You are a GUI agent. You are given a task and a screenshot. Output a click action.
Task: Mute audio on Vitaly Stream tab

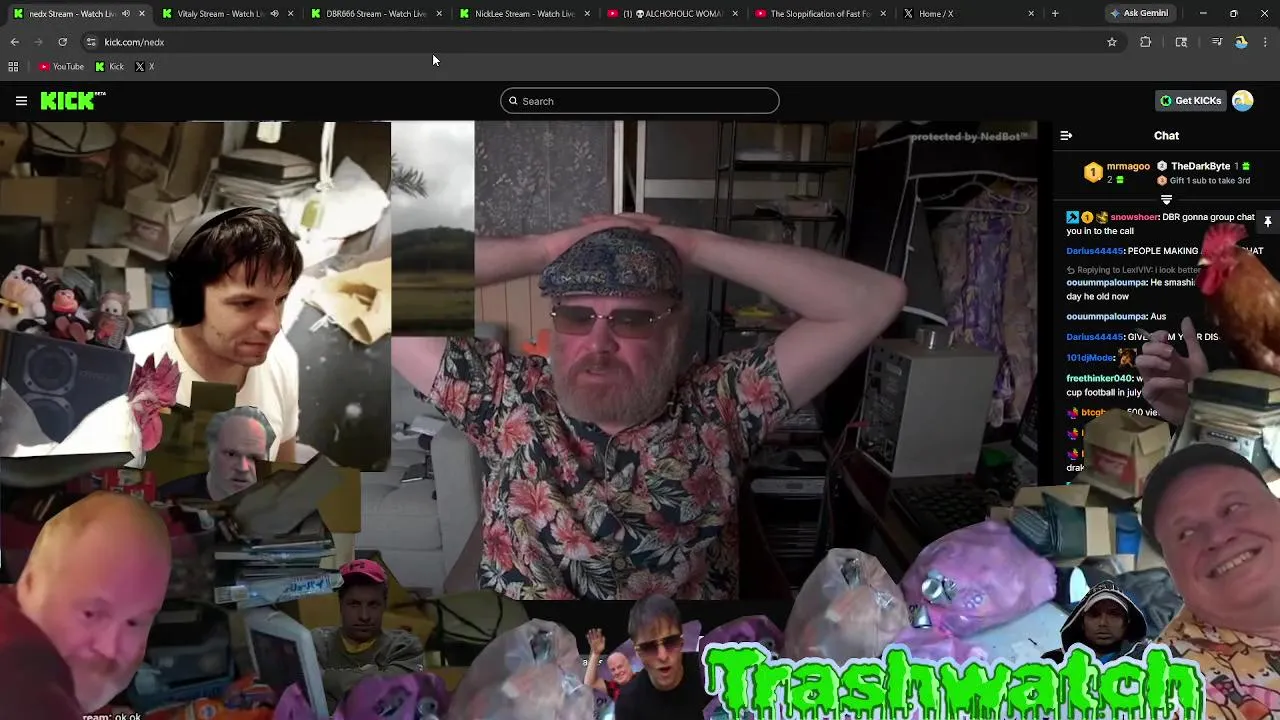274,14
